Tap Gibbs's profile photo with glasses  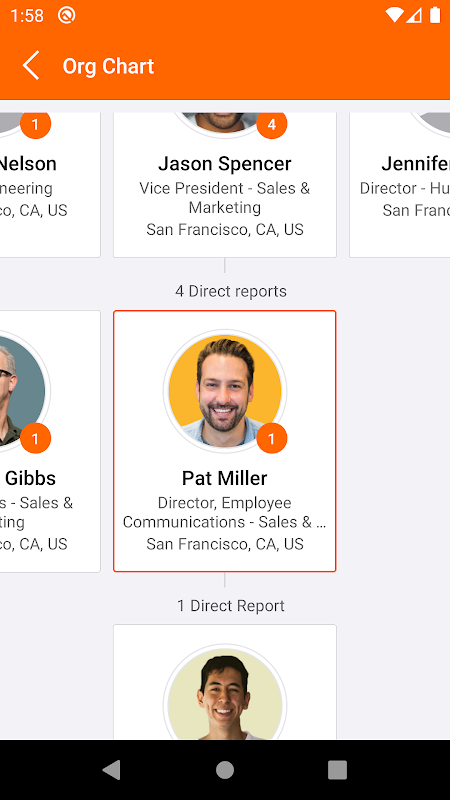click(x=23, y=391)
